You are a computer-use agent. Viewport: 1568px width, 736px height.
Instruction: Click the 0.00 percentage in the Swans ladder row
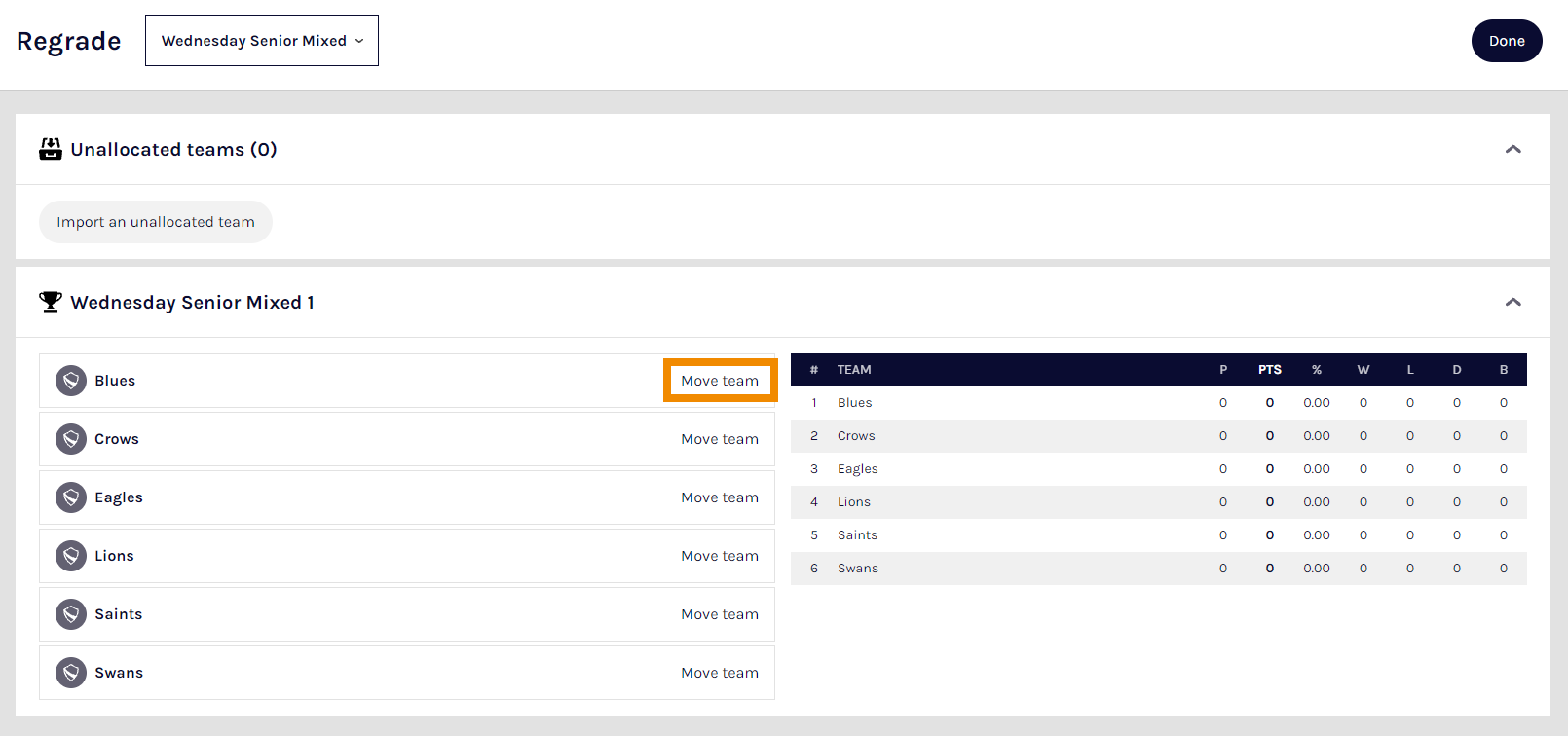[x=1317, y=569]
